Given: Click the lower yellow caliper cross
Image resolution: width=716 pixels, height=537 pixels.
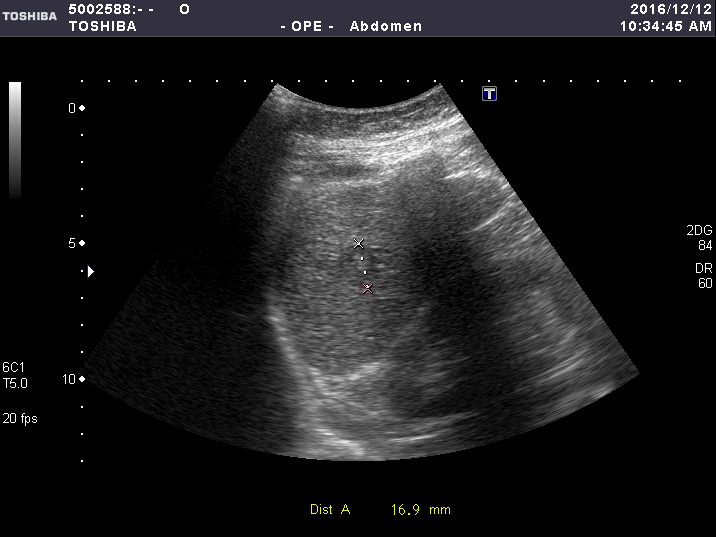Looking at the screenshot, I should click(368, 288).
